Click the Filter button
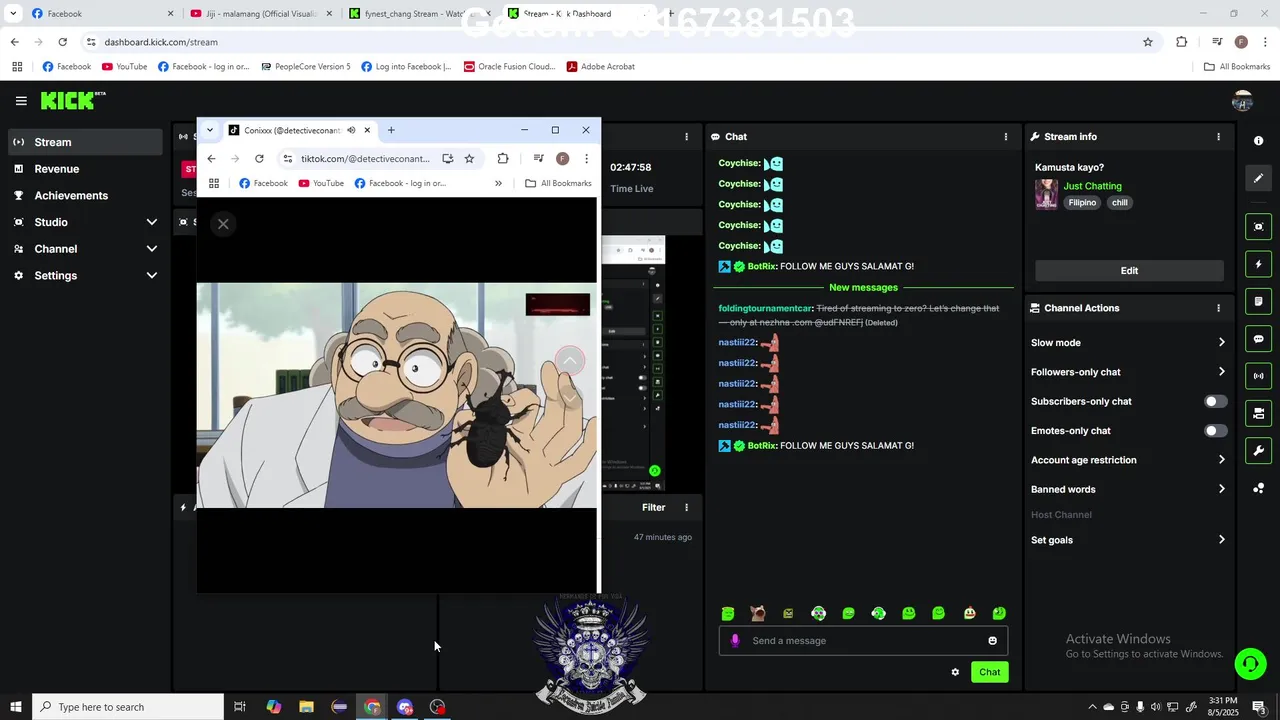Image resolution: width=1280 pixels, height=720 pixels. (653, 508)
